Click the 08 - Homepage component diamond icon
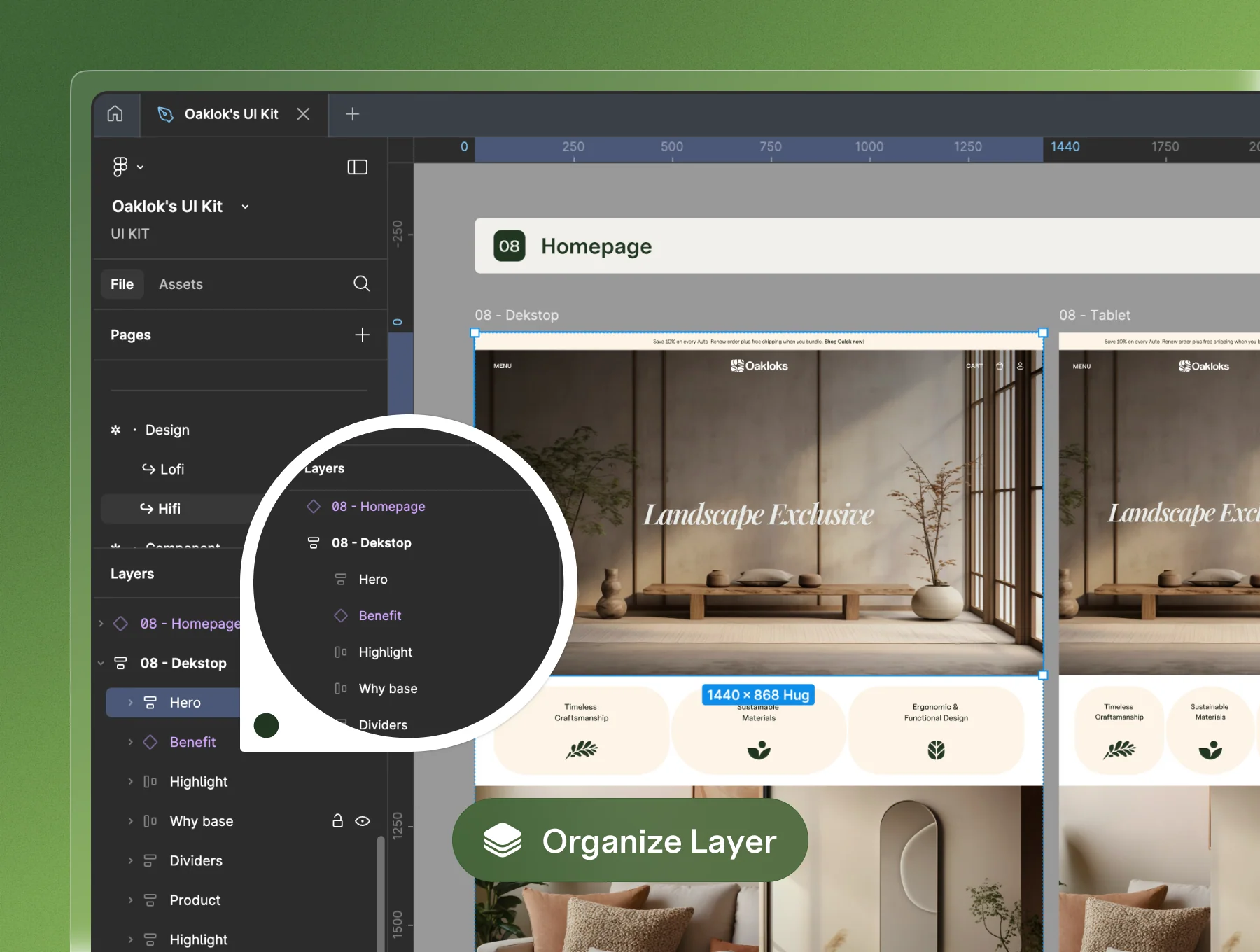Viewport: 1260px width, 952px height. pos(120,623)
